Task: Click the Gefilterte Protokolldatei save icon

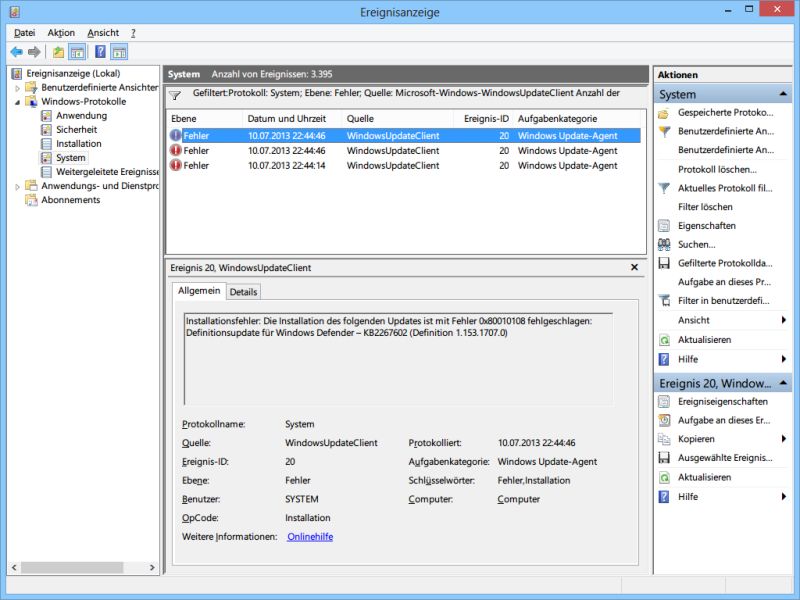Action: tap(664, 263)
